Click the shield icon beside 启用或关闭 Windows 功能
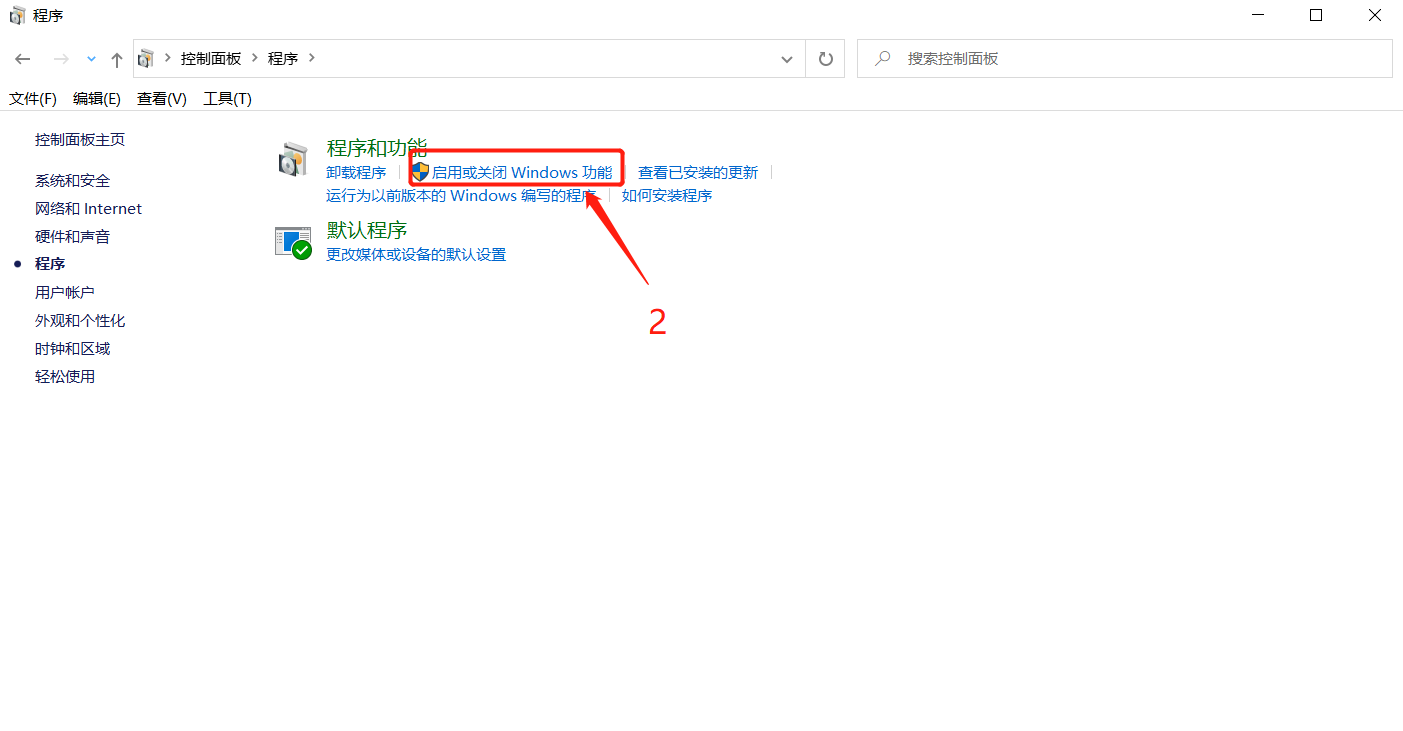 coord(420,172)
